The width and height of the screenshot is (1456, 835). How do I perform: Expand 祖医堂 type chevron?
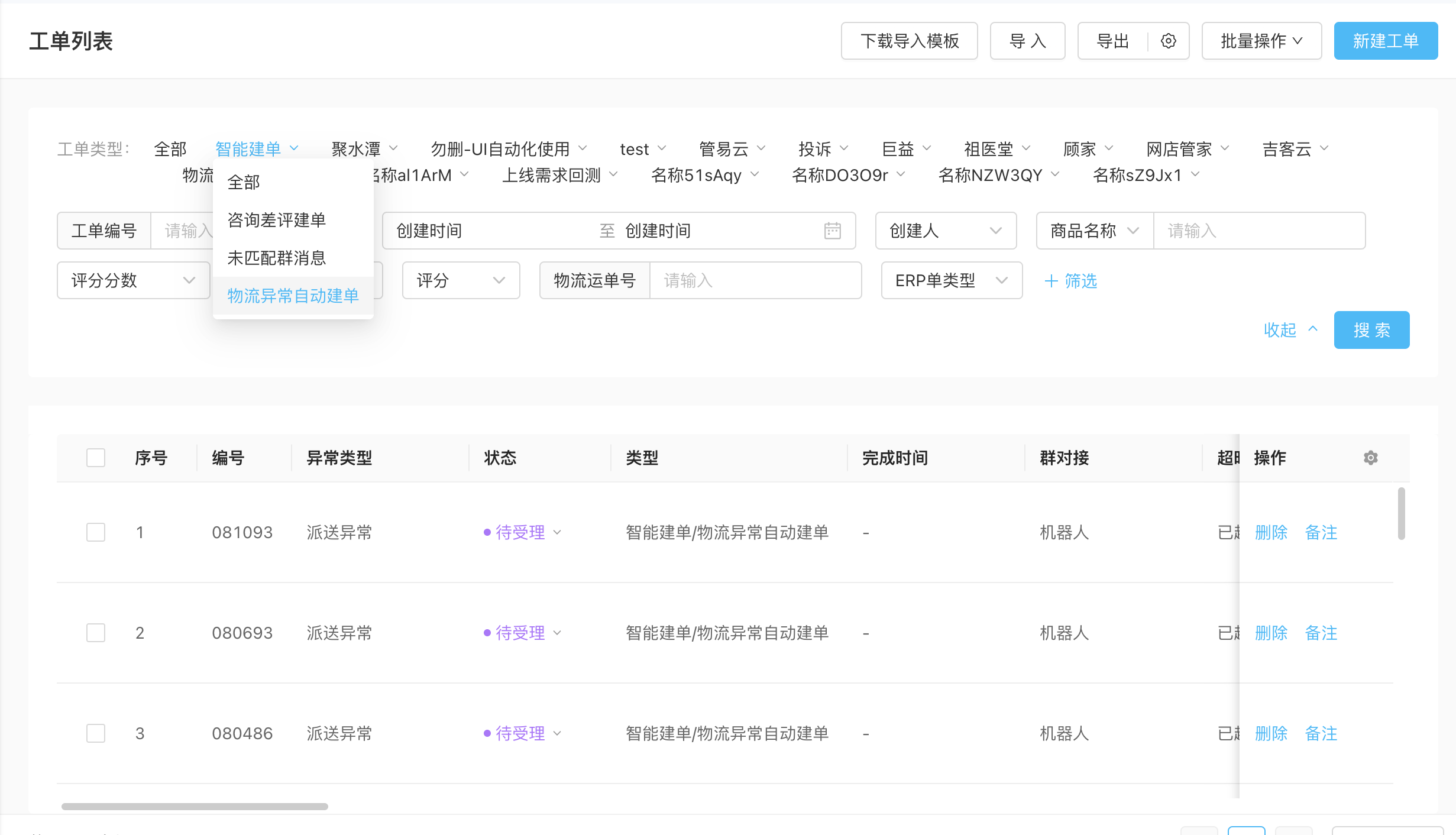click(x=1026, y=148)
